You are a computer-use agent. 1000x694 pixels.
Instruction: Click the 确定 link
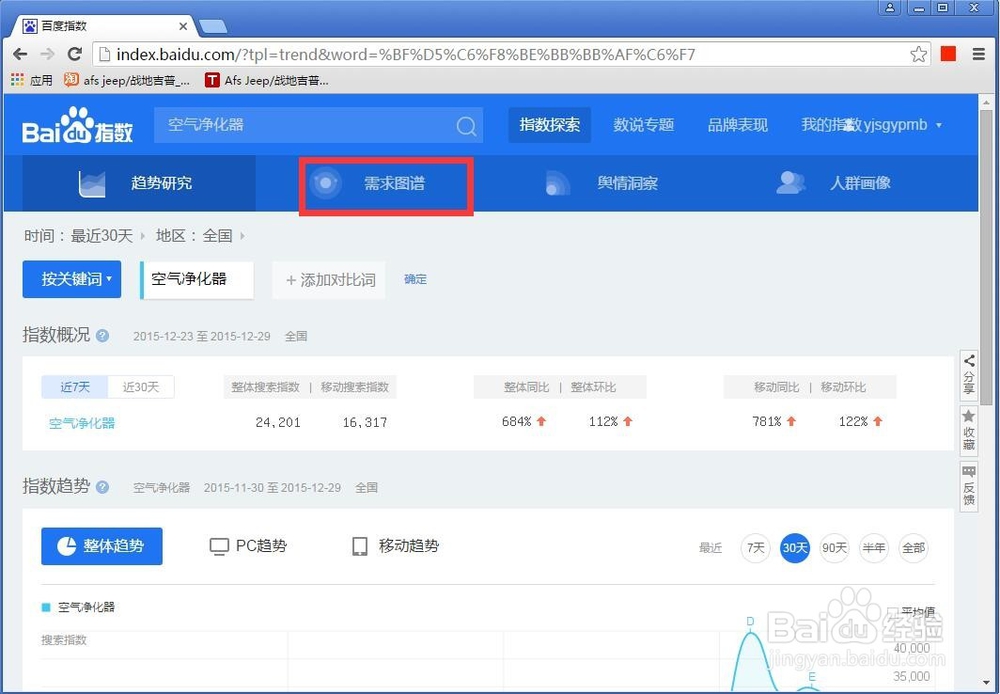[x=415, y=279]
